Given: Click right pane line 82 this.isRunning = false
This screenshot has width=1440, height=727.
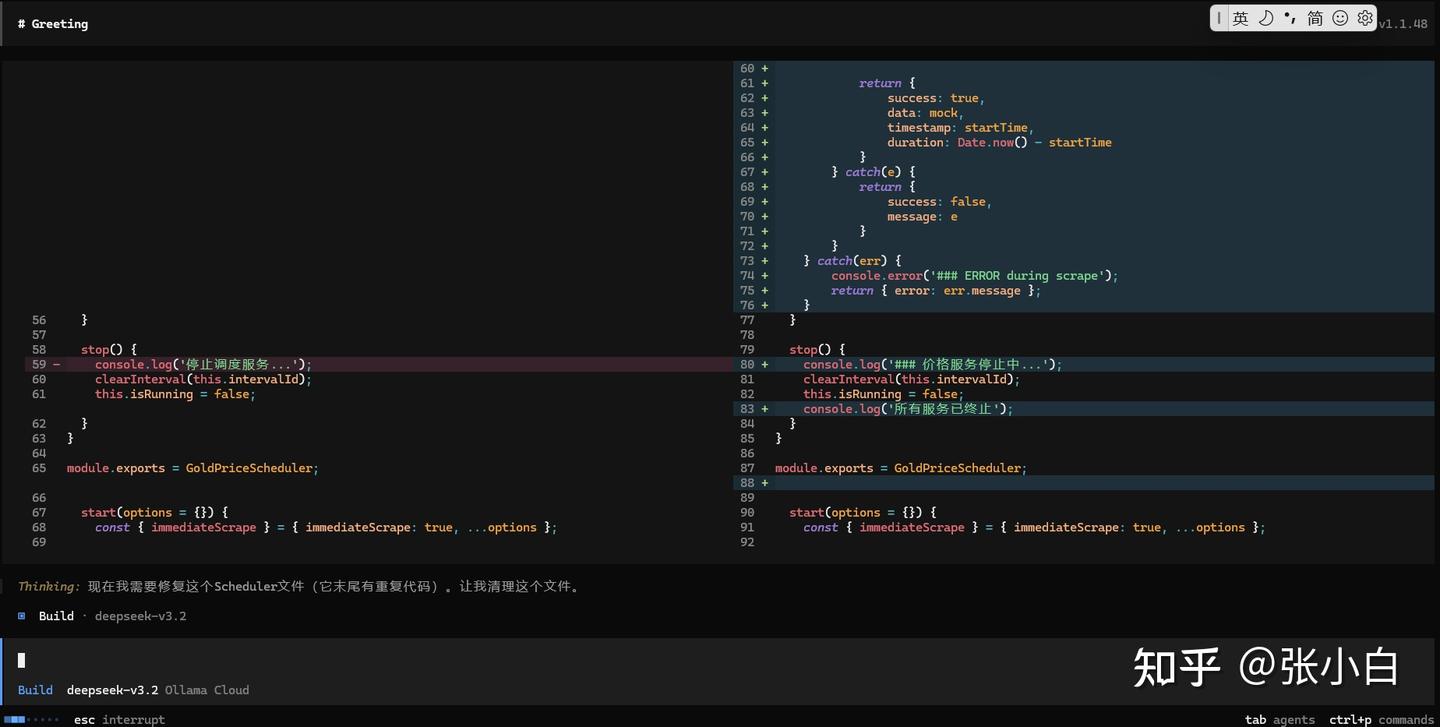Looking at the screenshot, I should point(883,394).
